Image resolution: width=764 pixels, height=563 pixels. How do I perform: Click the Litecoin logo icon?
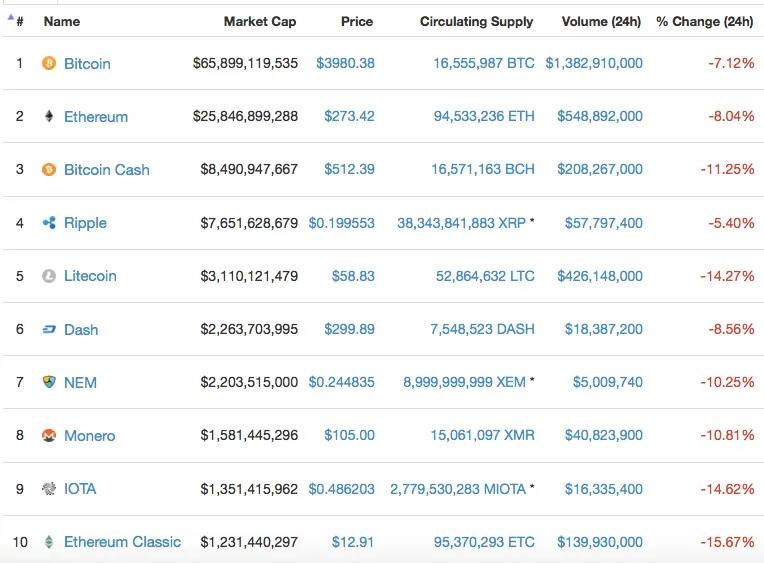click(x=49, y=276)
